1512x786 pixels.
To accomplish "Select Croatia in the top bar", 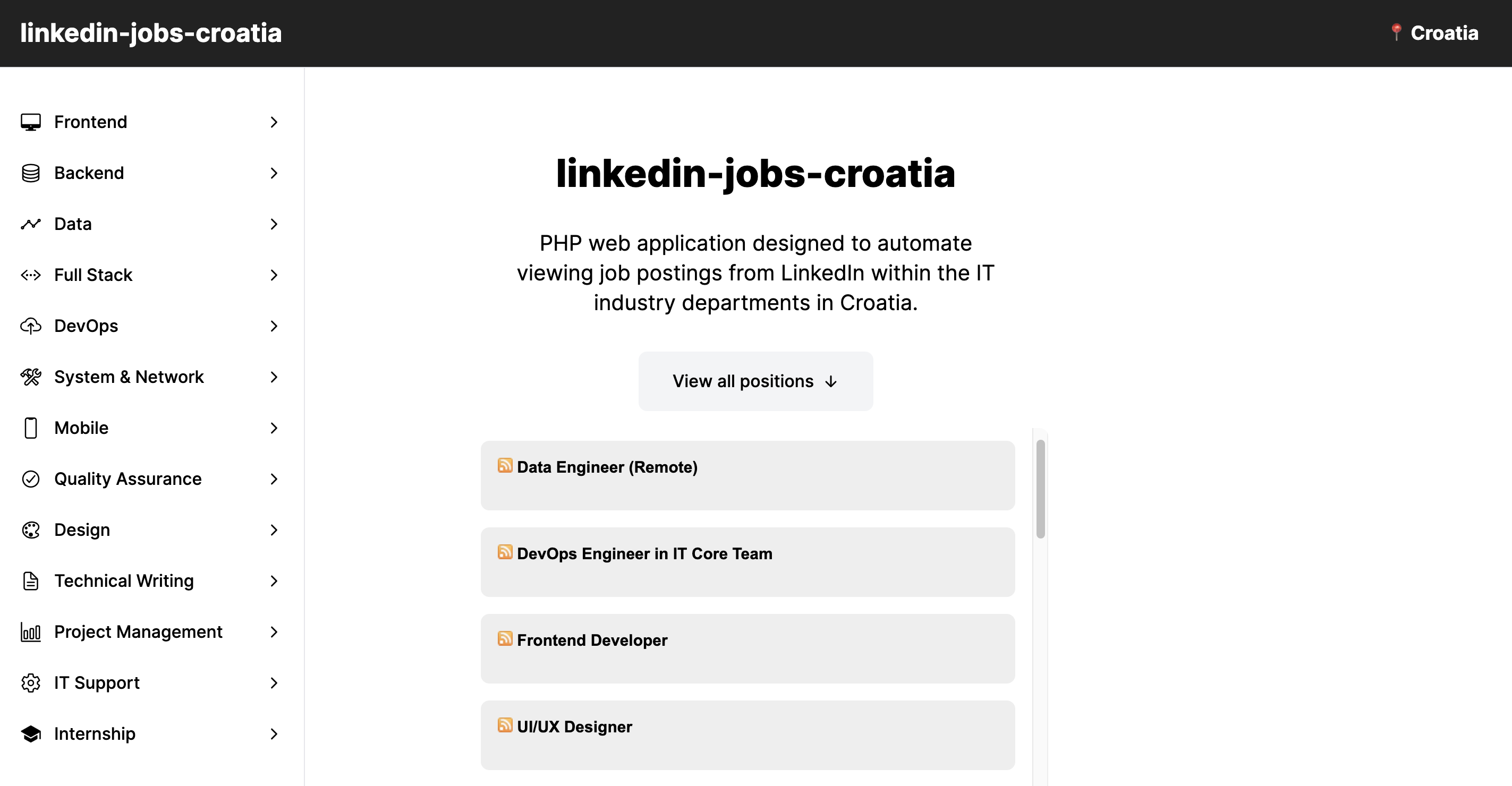I will (1445, 33).
